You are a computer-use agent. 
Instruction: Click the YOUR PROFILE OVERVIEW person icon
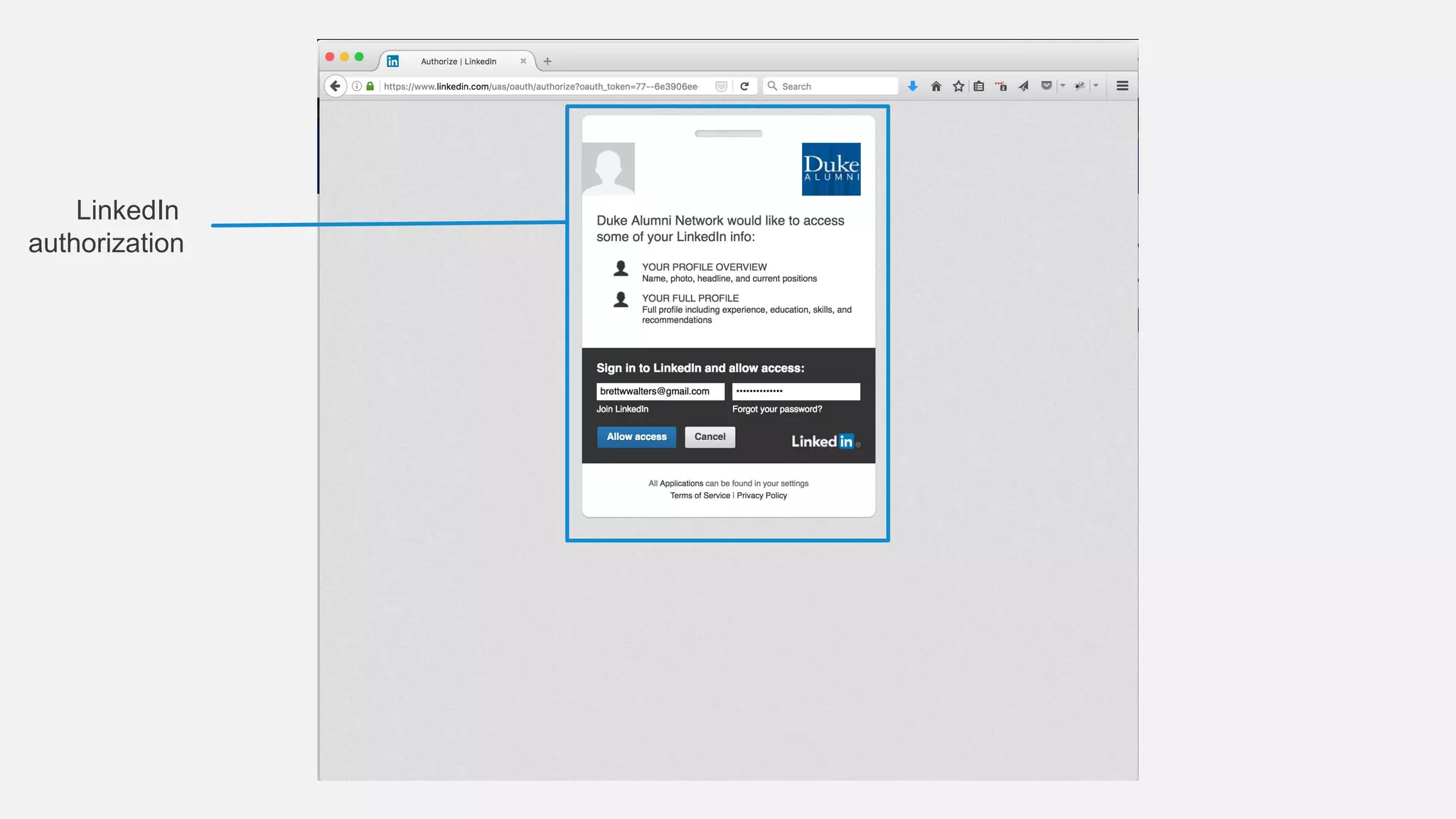tap(621, 269)
